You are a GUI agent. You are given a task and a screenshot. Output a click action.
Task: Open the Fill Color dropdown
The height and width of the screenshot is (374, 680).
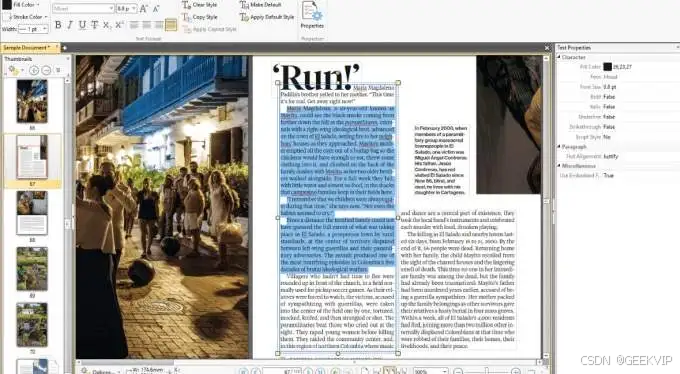[x=38, y=5]
